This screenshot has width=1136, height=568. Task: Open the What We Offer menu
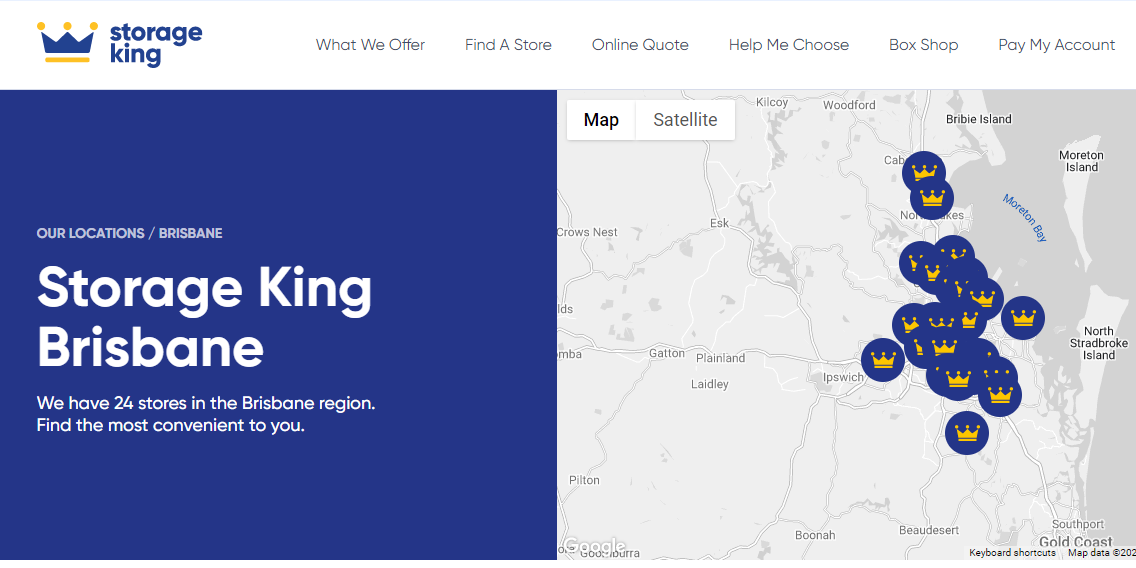[x=370, y=45]
